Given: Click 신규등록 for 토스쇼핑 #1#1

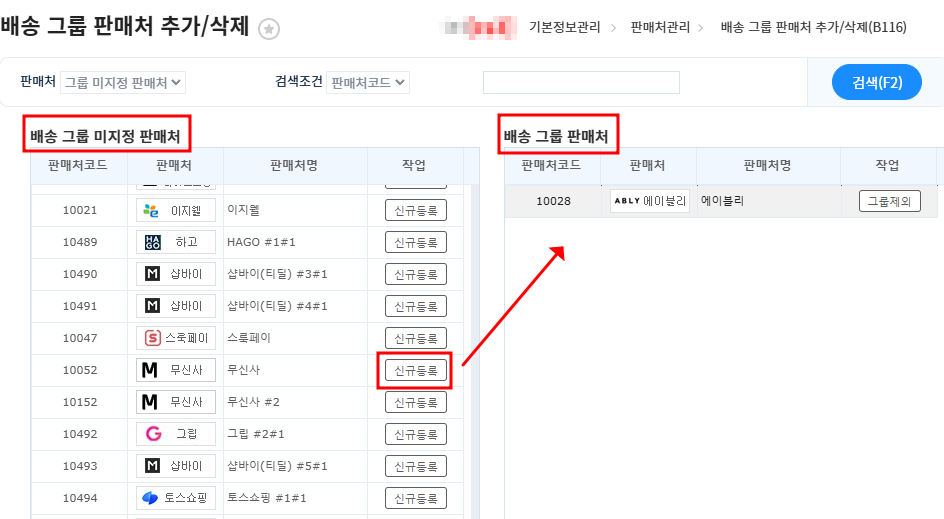Looking at the screenshot, I should [x=415, y=498].
